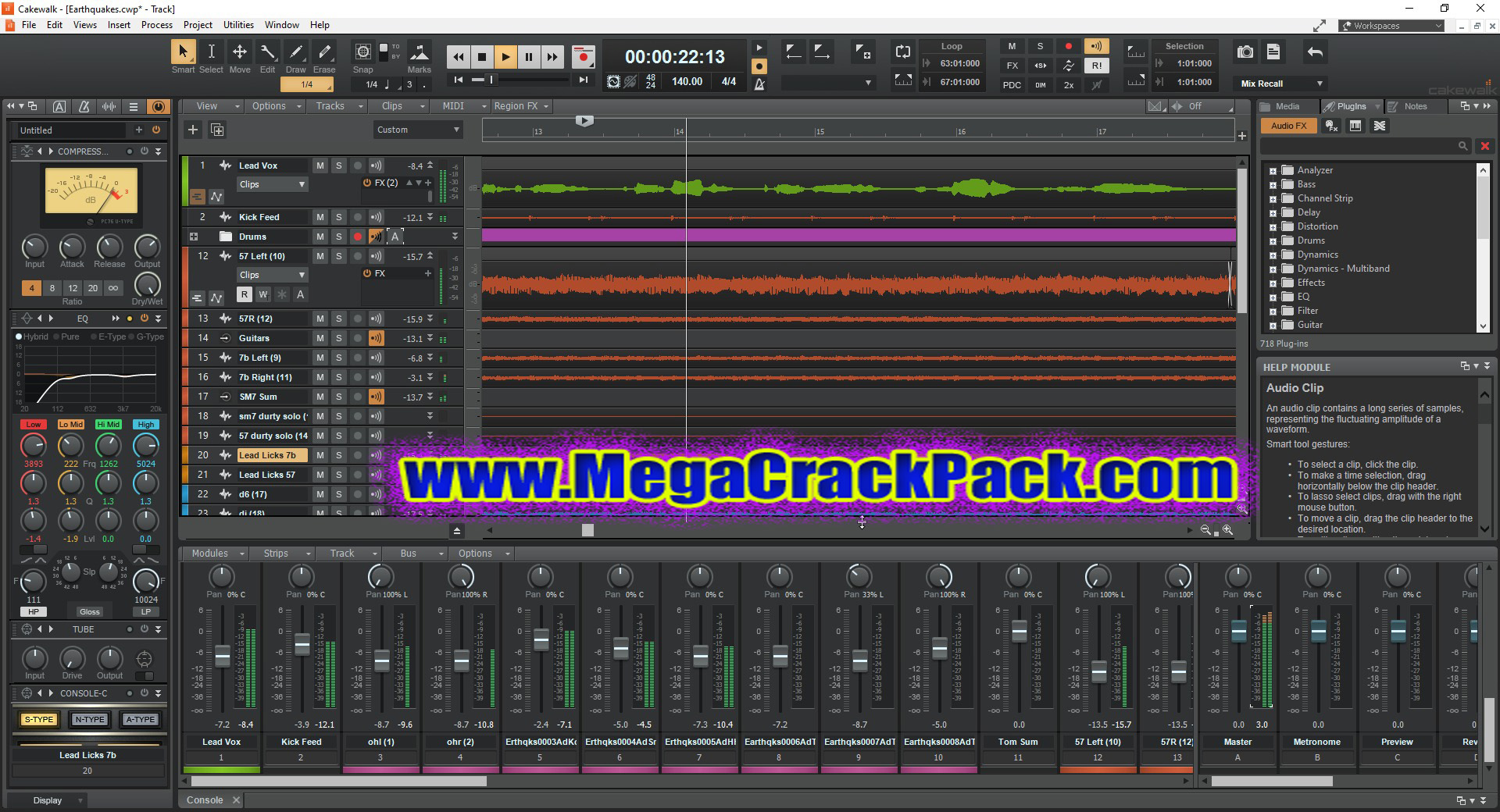The height and width of the screenshot is (812, 1500).
Task: Toggle the global FX bypass button
Action: pyautogui.click(x=1012, y=66)
